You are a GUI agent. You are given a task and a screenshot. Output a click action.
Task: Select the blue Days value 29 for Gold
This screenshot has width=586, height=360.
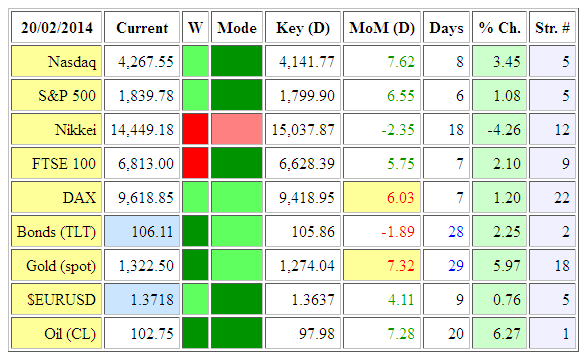click(446, 265)
